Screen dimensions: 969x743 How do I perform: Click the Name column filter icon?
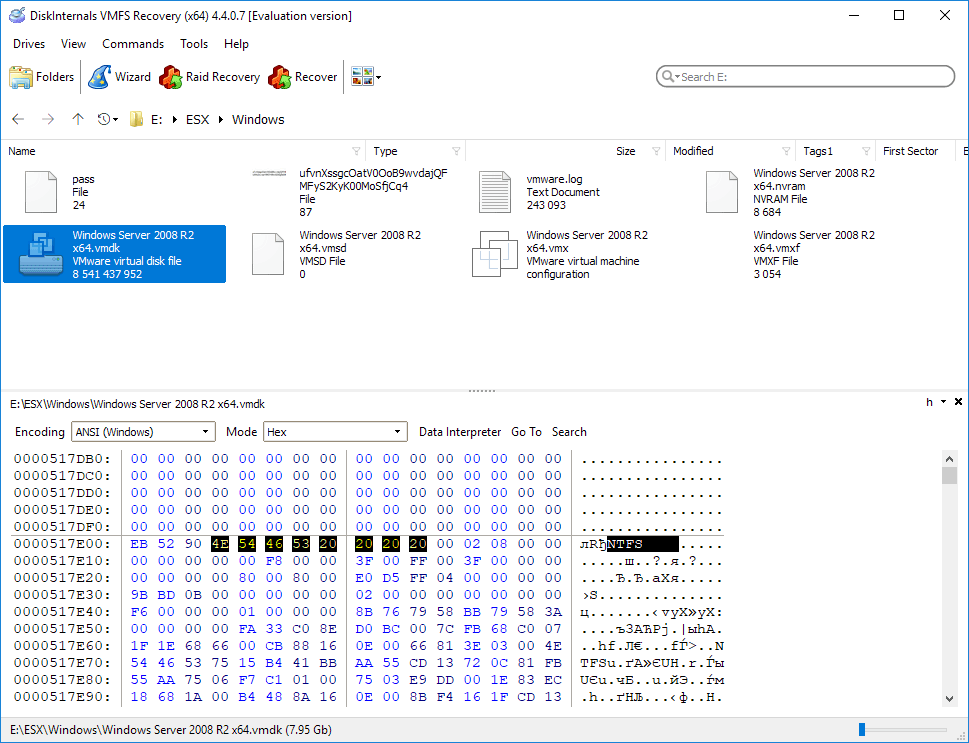[x=356, y=151]
